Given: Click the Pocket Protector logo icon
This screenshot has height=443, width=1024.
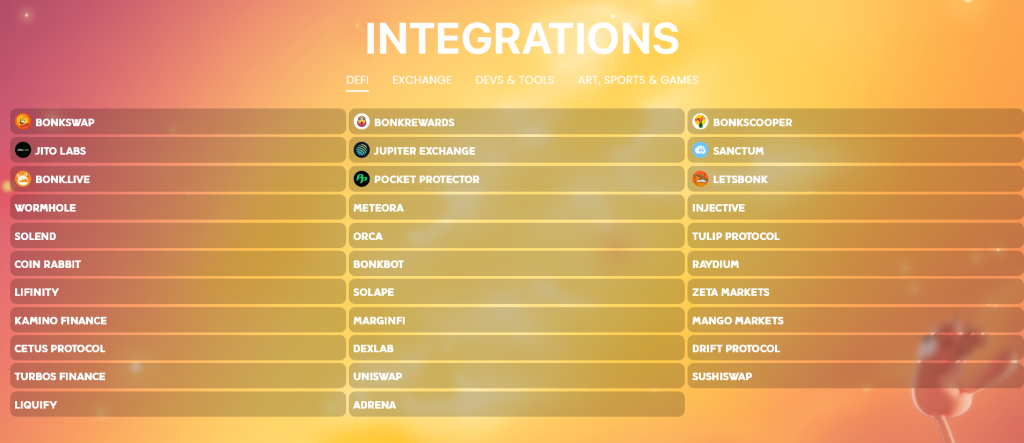Looking at the screenshot, I should click(362, 179).
